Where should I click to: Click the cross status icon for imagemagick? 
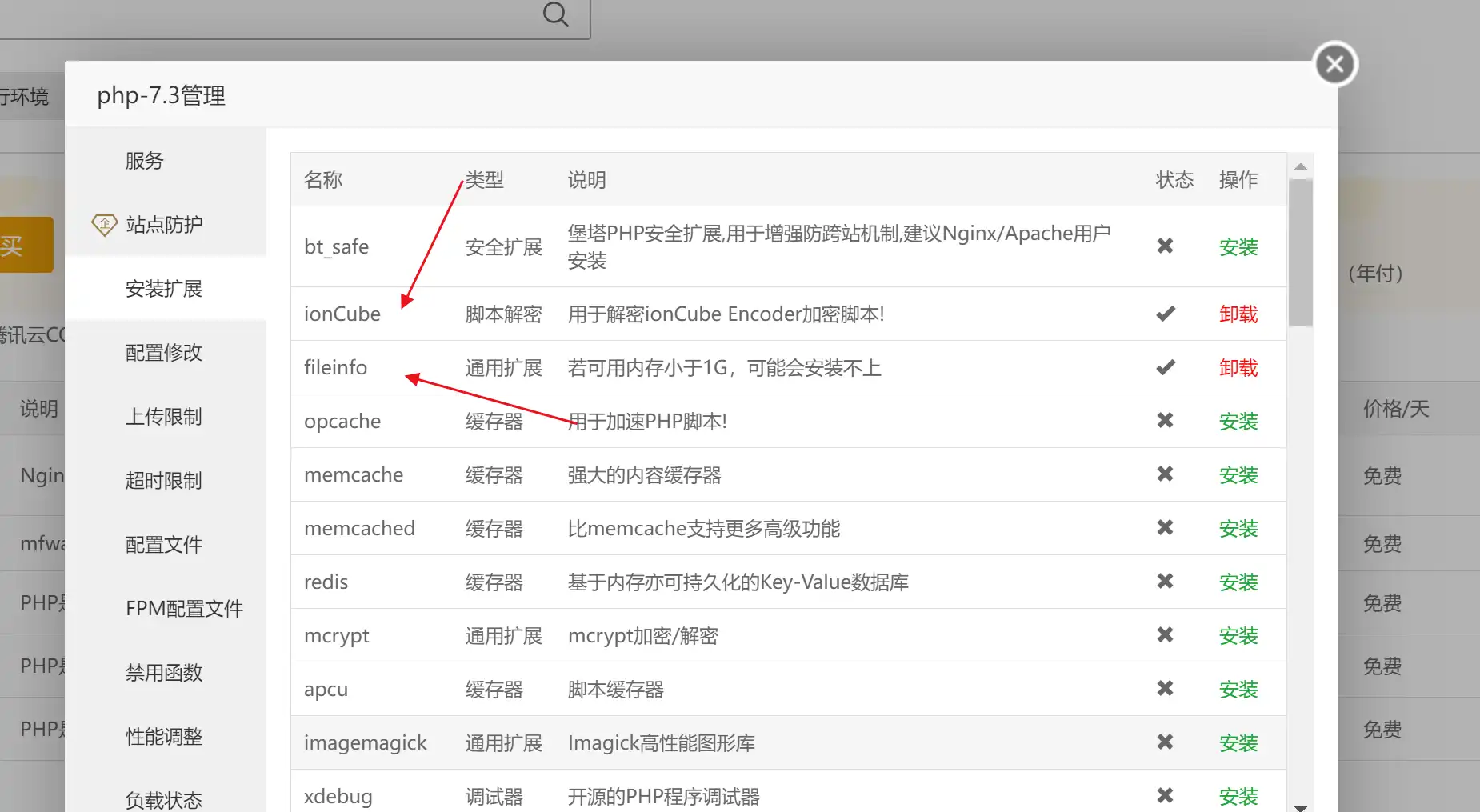[1165, 742]
